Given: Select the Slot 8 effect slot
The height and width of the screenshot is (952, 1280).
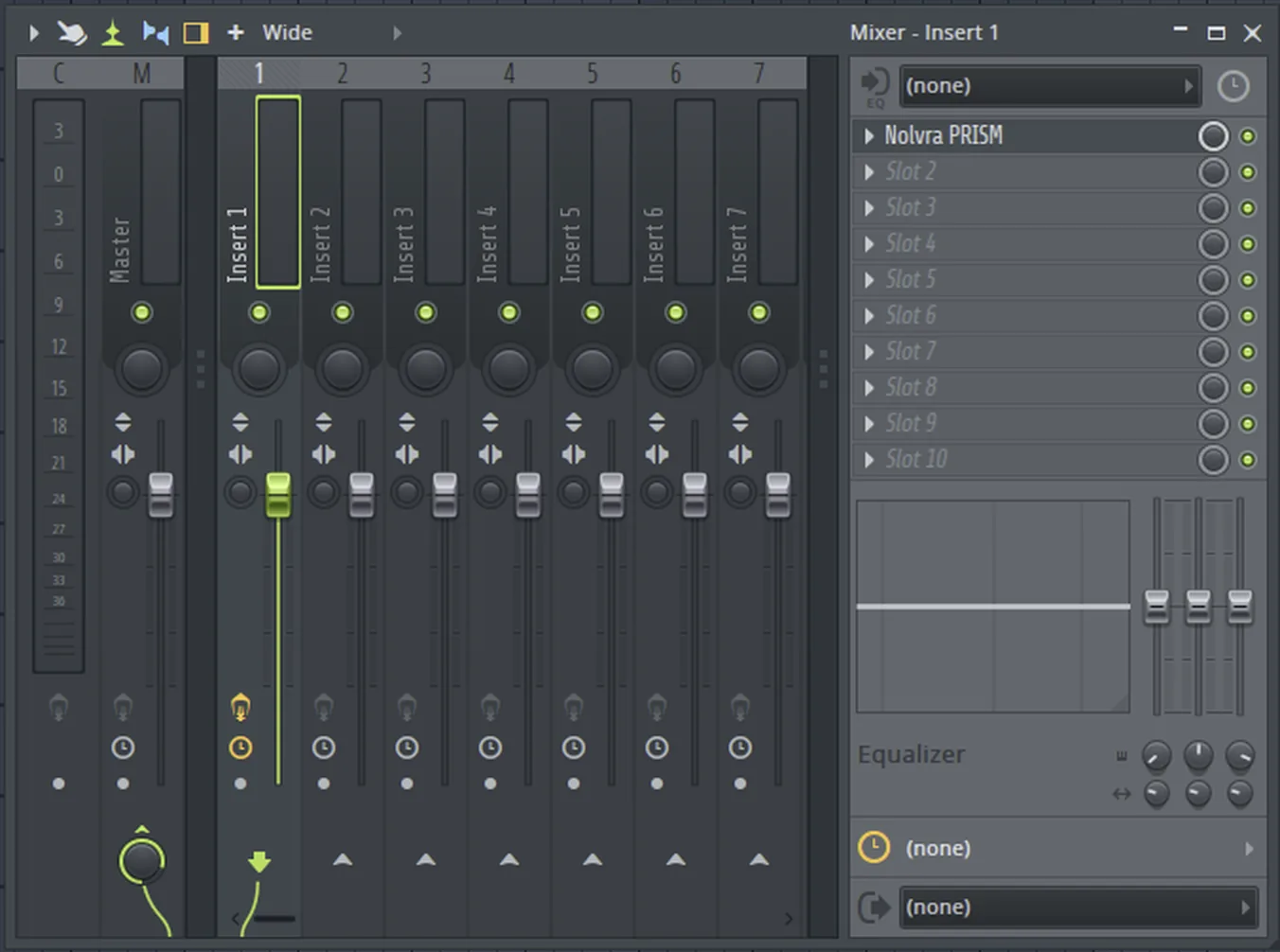Looking at the screenshot, I should (1058, 388).
